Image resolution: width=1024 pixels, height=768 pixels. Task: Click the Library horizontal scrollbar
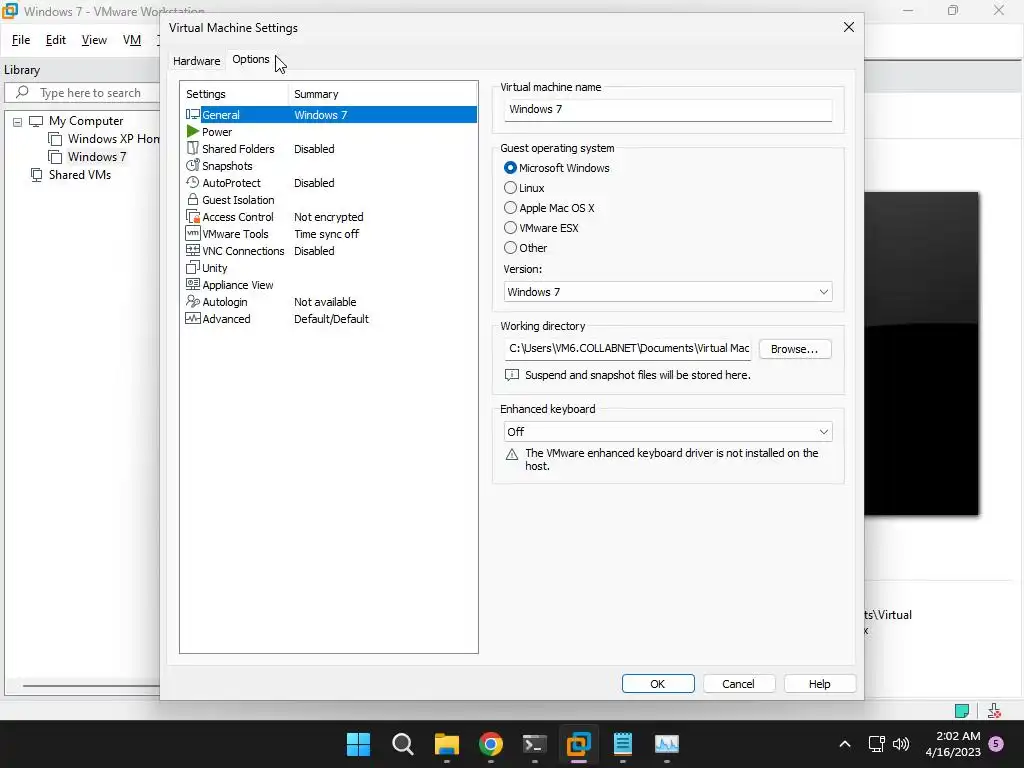[91, 686]
